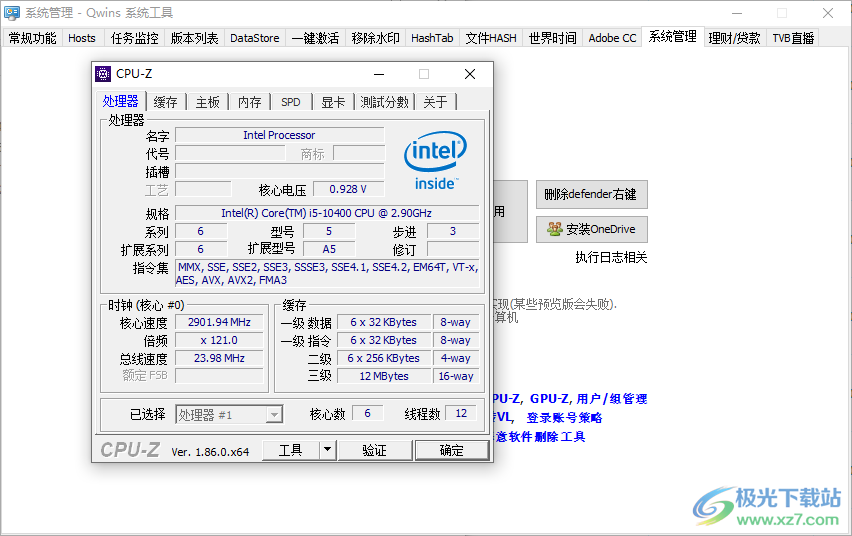
Task: Minimize the Qwins main window
Action: point(737,13)
